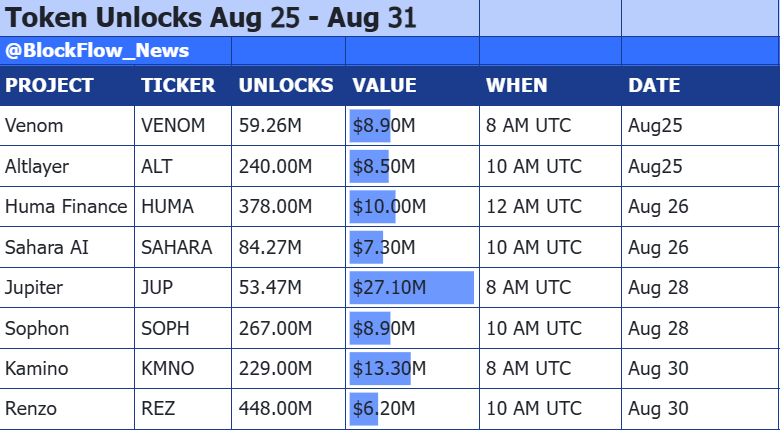Viewport: 780px width, 430px height.
Task: Click the $13.30M Kamino value cell
Action: tap(412, 369)
